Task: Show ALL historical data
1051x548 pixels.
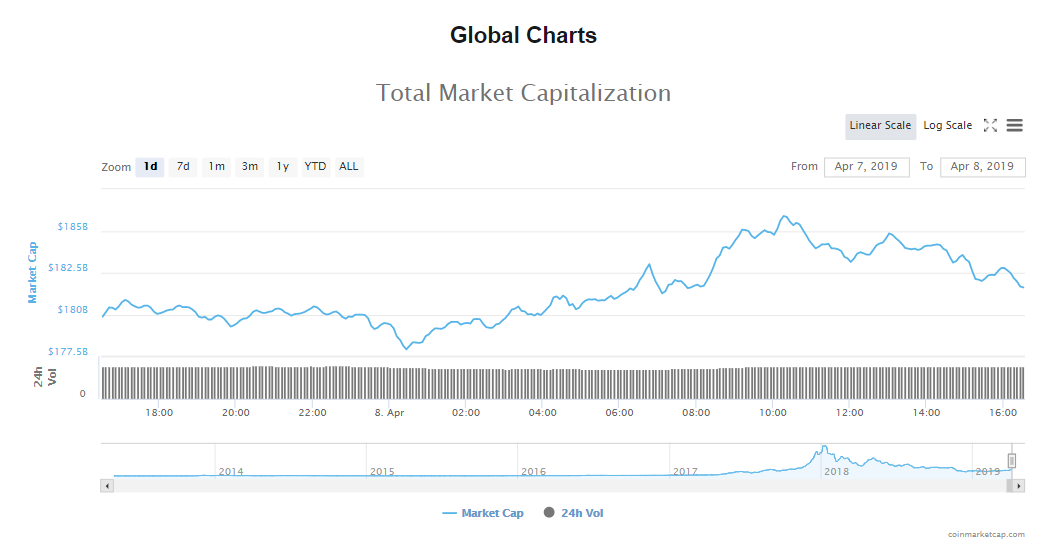Action: point(348,167)
